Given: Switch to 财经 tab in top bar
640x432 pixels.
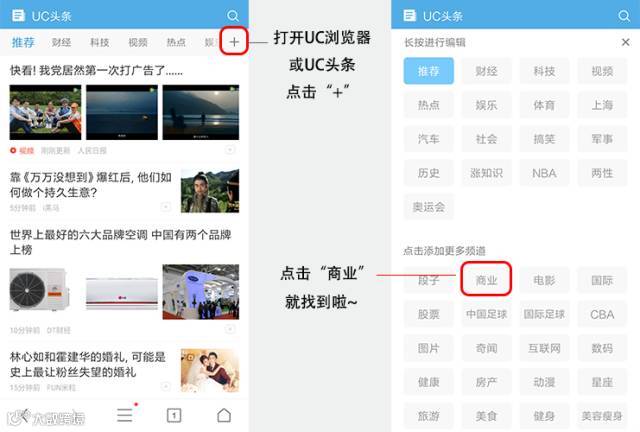Looking at the screenshot, I should click(x=62, y=42).
